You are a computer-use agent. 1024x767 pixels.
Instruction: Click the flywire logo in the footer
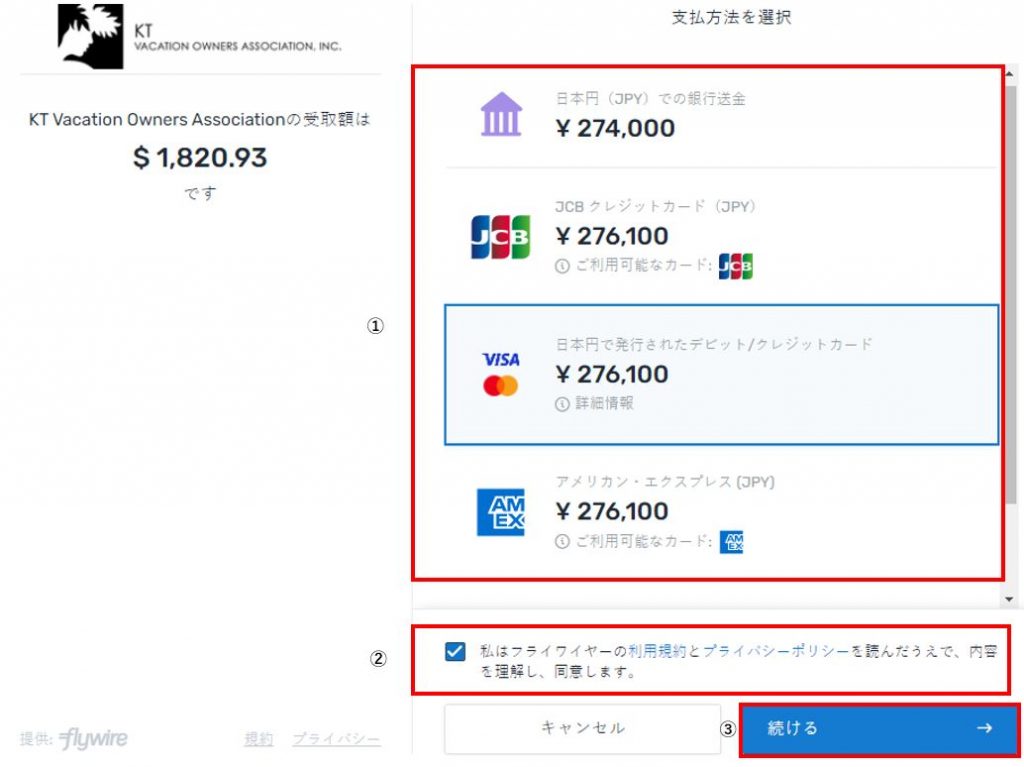pyautogui.click(x=93, y=739)
